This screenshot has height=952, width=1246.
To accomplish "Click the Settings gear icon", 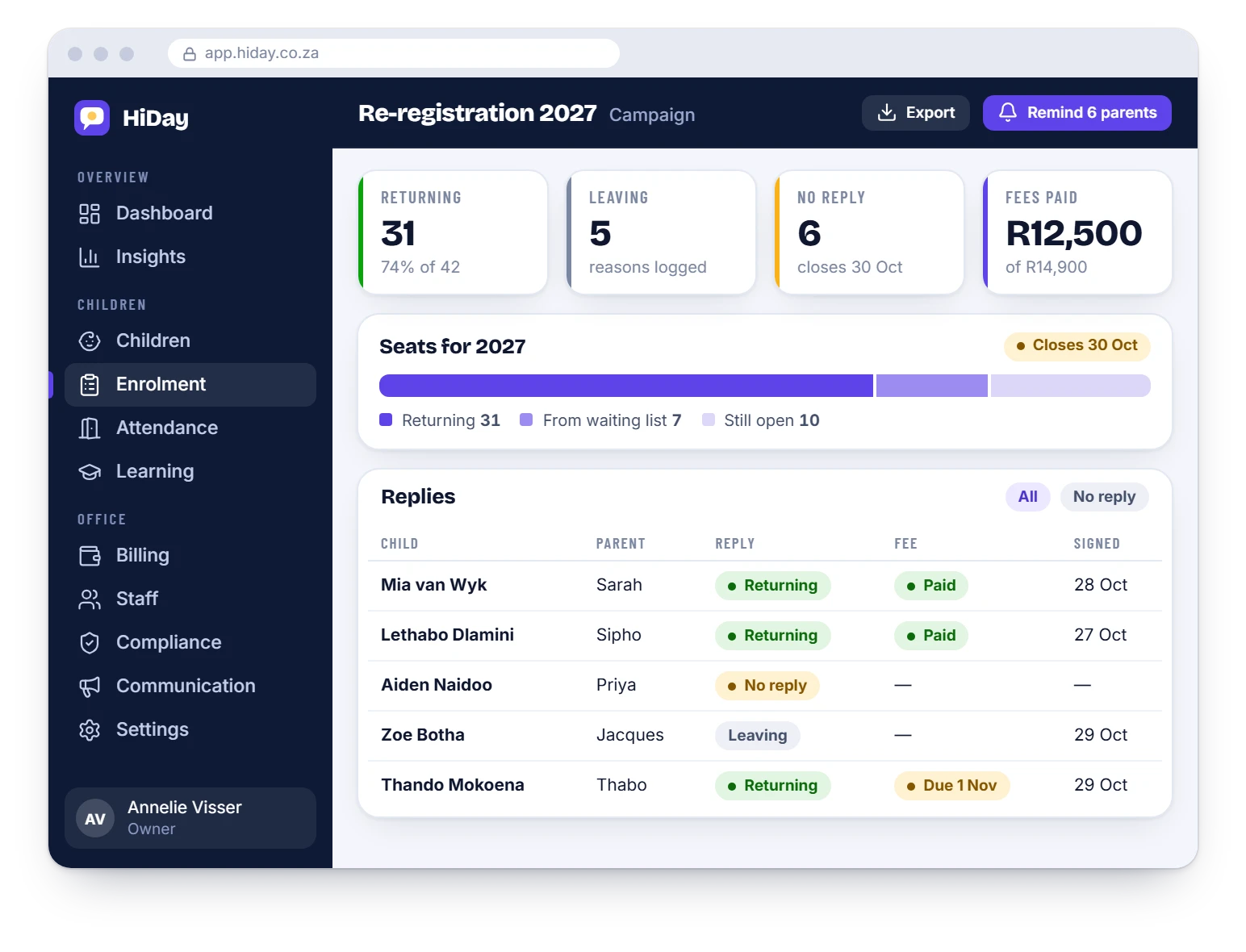I will [x=90, y=730].
